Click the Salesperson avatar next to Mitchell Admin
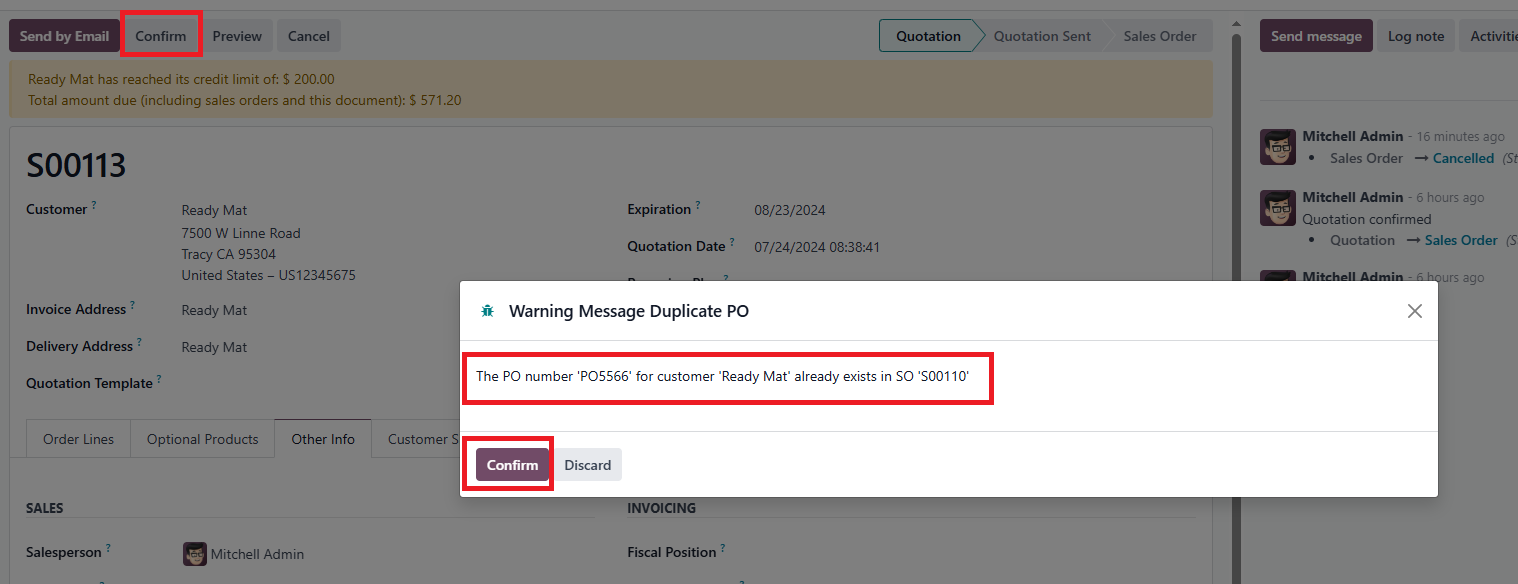Viewport: 1518px width, 584px height. point(194,553)
